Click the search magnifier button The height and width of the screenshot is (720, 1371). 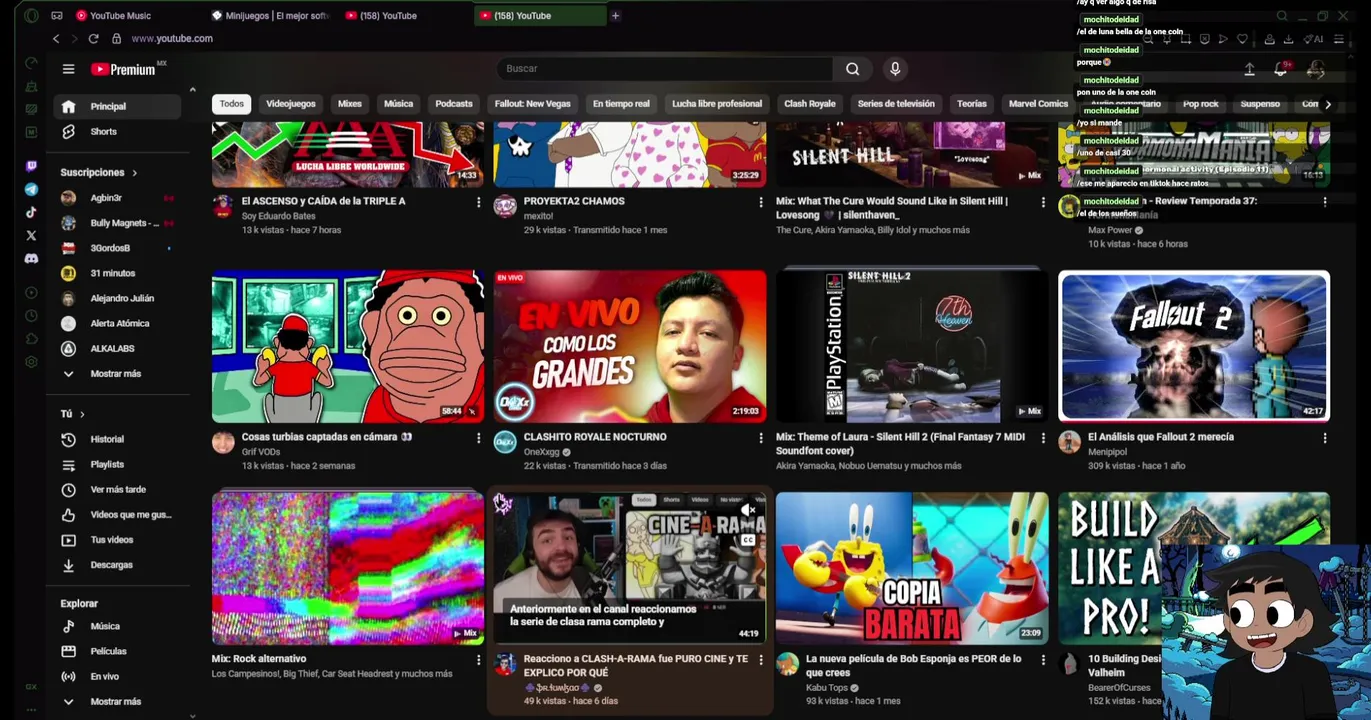tap(852, 69)
